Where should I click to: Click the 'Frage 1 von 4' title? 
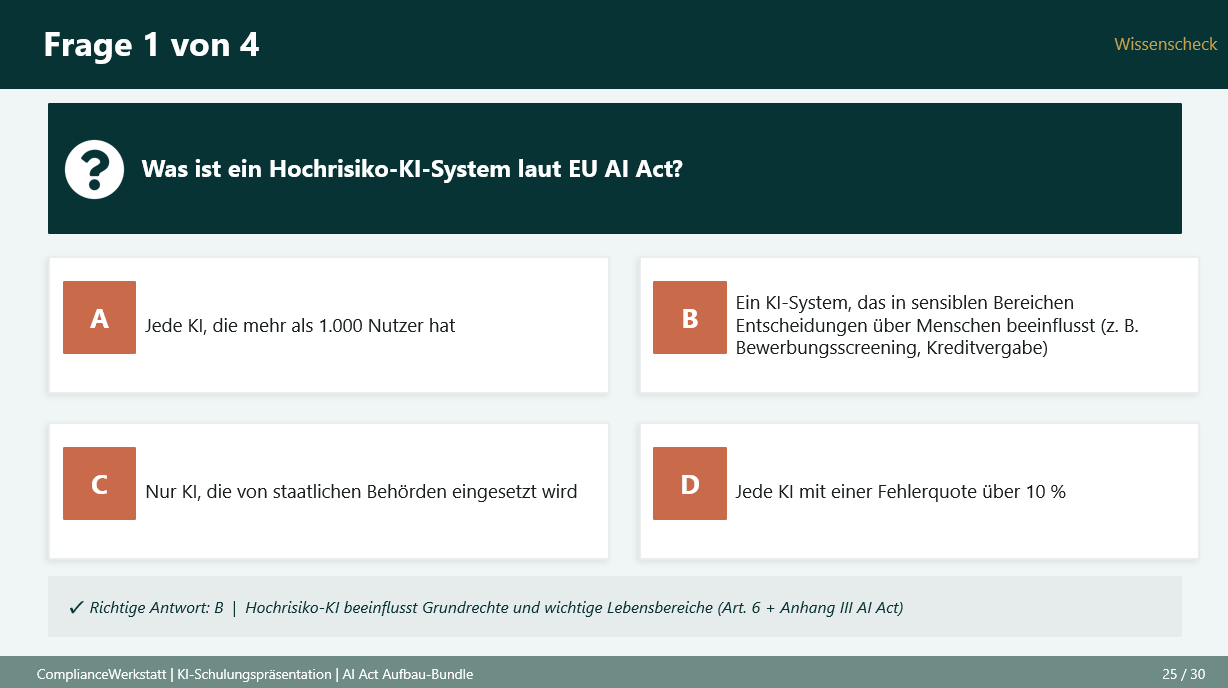coord(150,44)
